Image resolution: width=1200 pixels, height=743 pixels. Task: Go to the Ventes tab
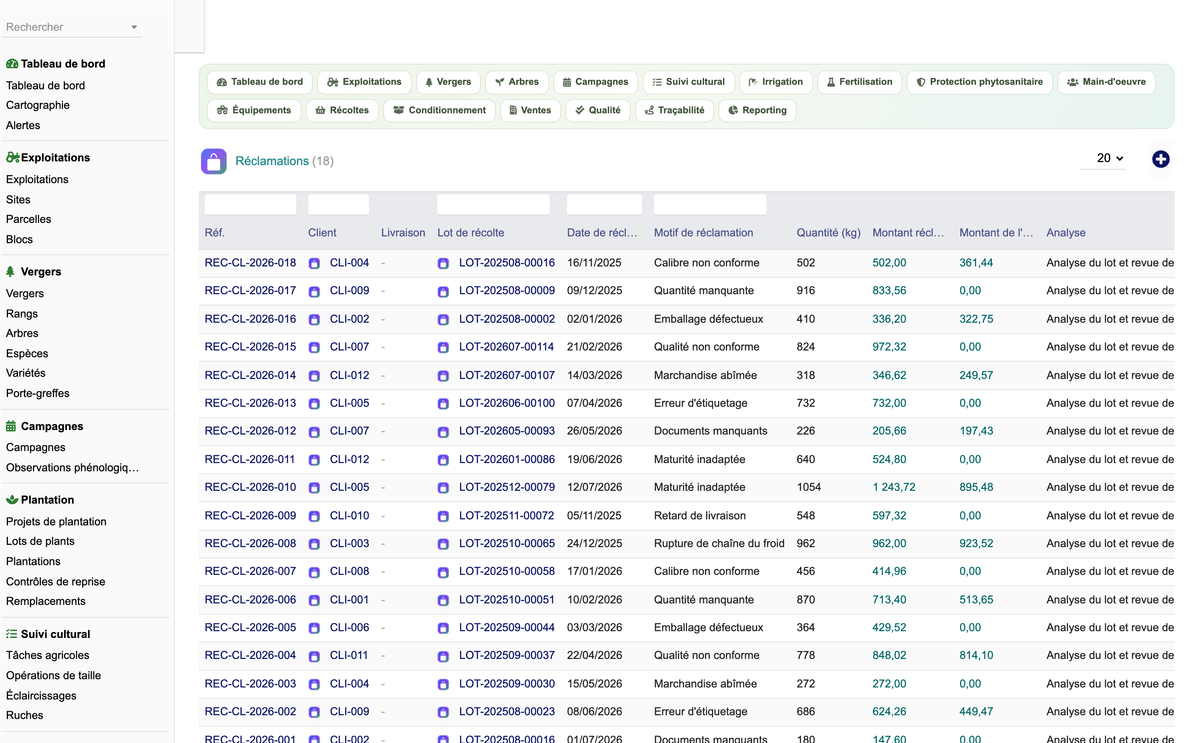[x=530, y=110]
